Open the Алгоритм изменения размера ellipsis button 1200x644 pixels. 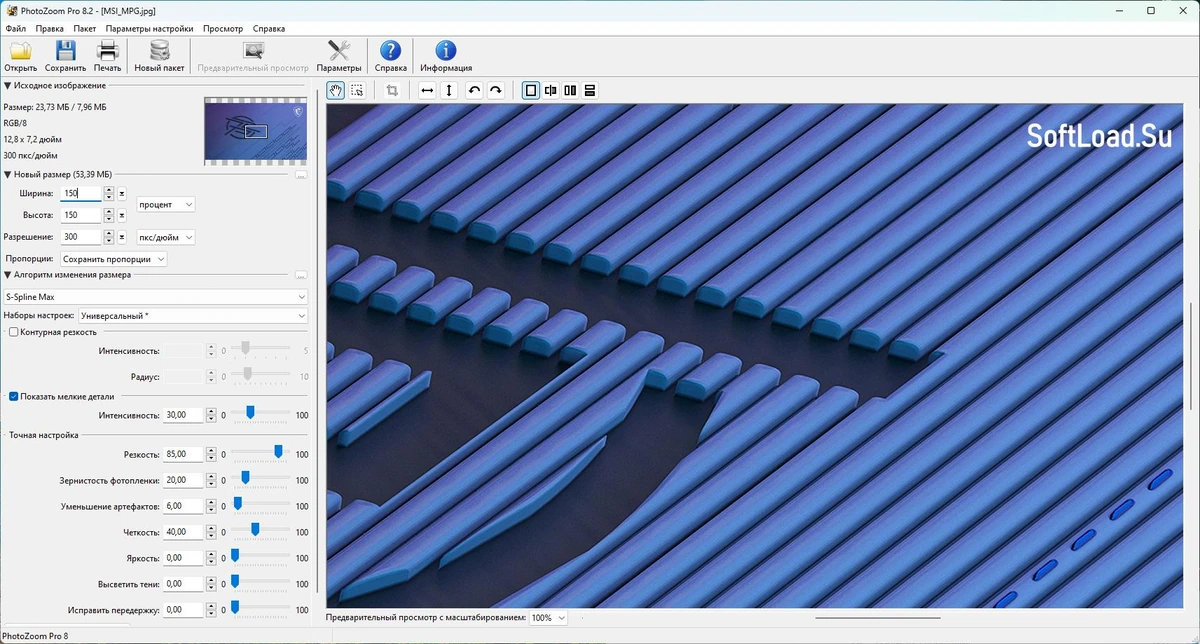tap(301, 275)
